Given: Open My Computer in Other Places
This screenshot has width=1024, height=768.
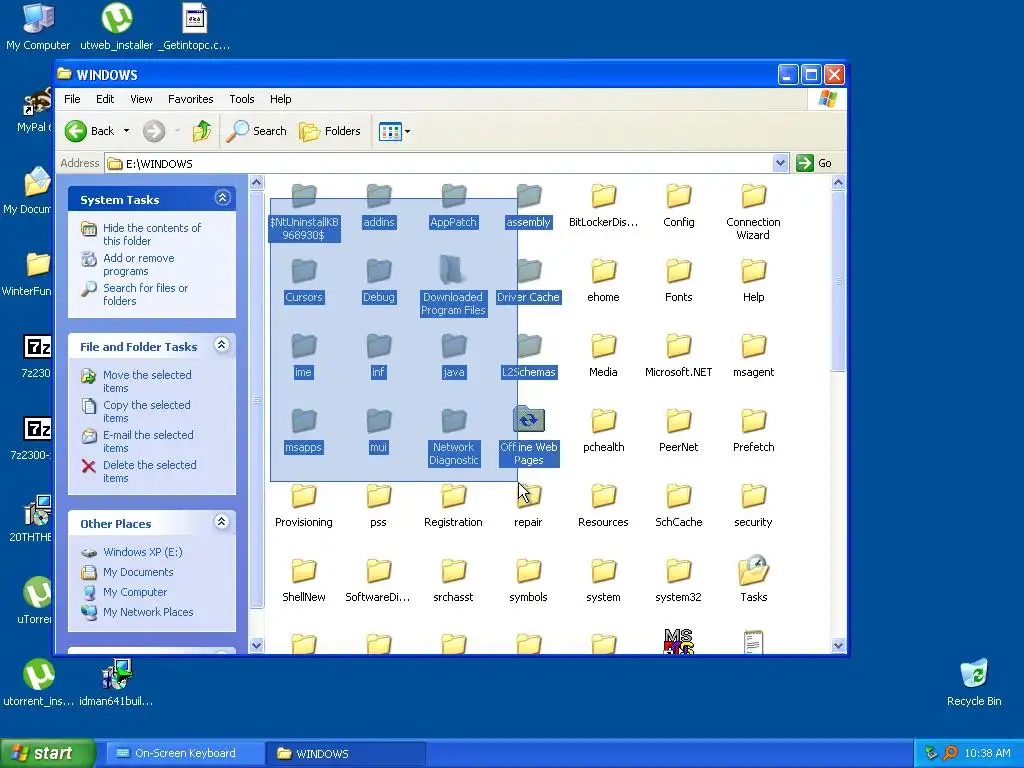Looking at the screenshot, I should pos(135,592).
